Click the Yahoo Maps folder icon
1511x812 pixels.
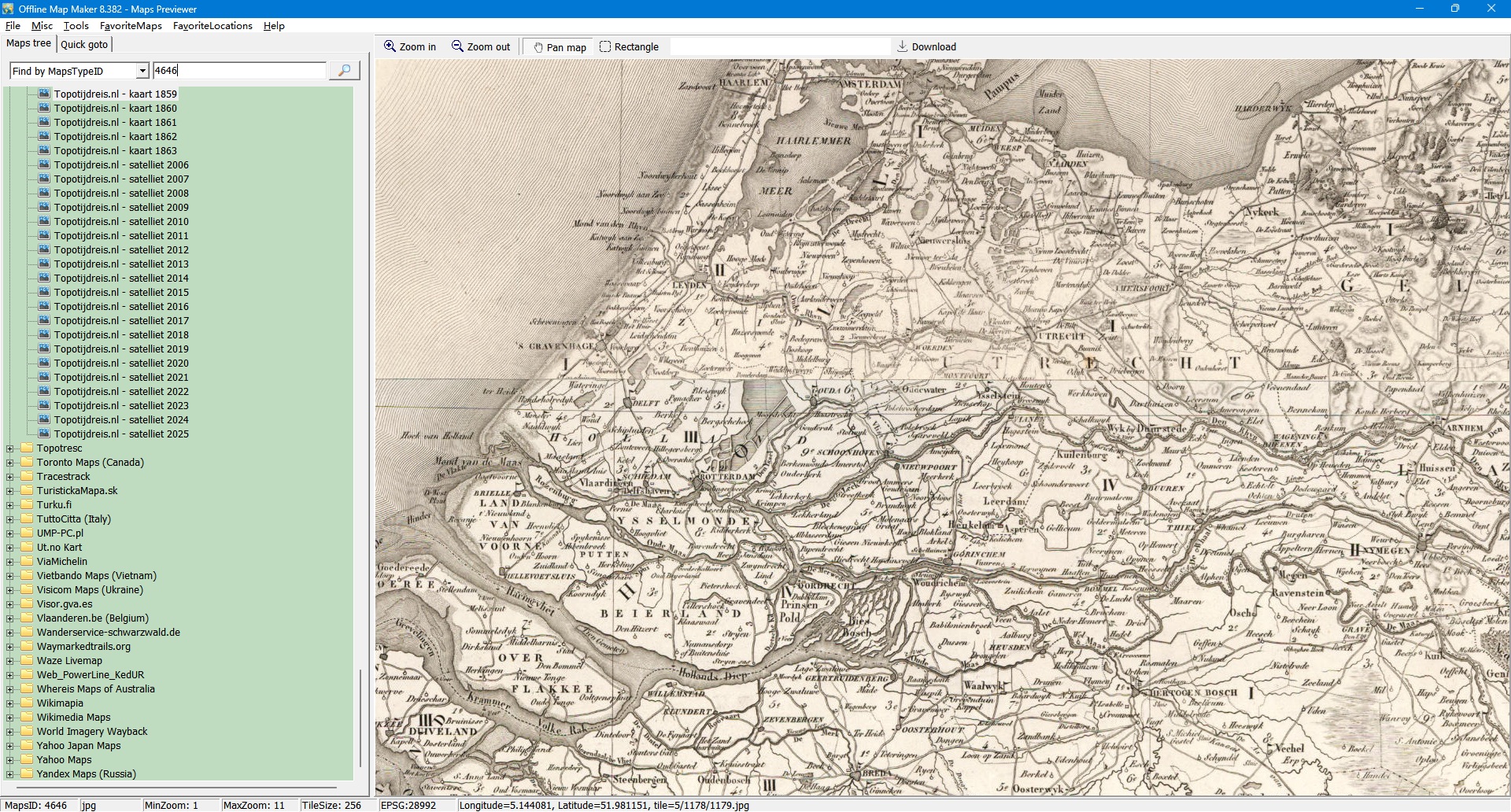[28, 760]
